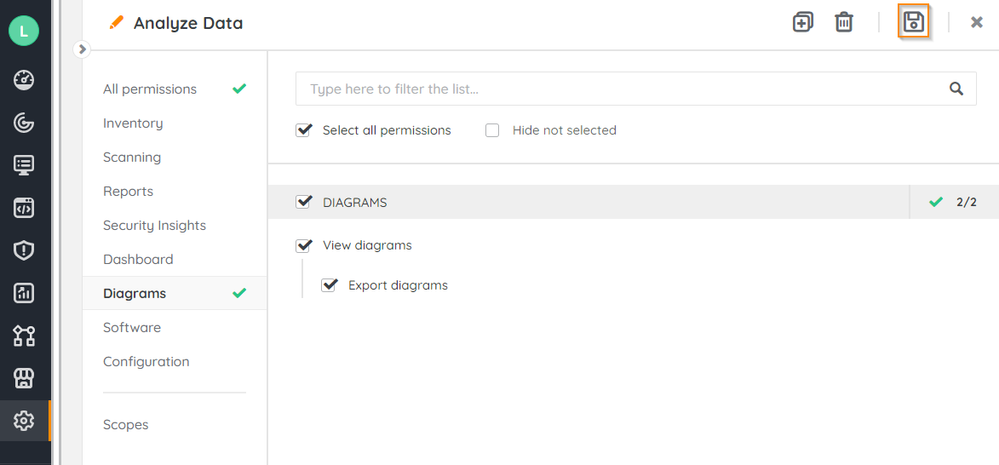Click the delete trash icon

pyautogui.click(x=844, y=22)
